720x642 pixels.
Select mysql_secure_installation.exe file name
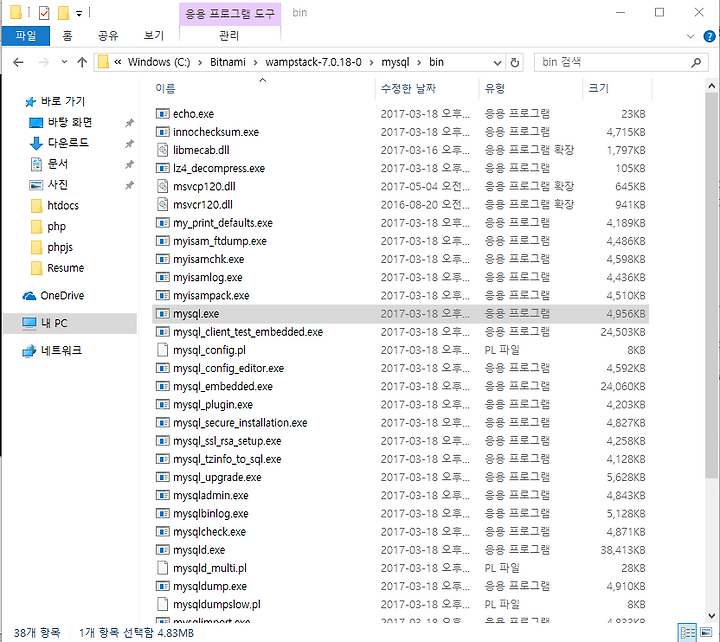click(x=240, y=422)
